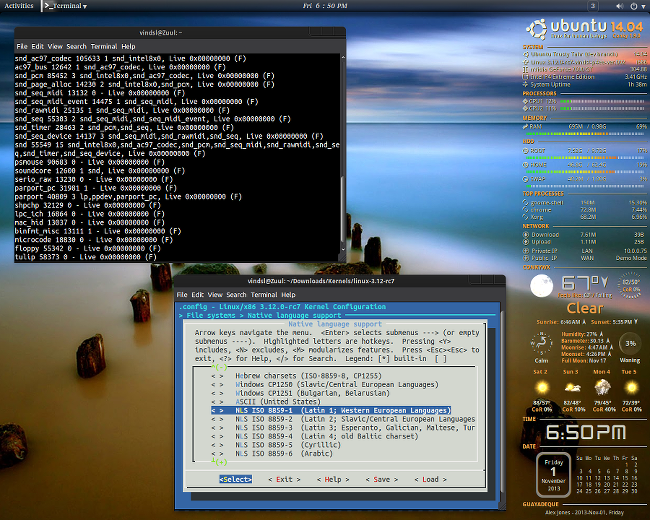Toggle the NLS ISO 8859-2 option bracket
The image size is (650, 520).
coord(217,419)
